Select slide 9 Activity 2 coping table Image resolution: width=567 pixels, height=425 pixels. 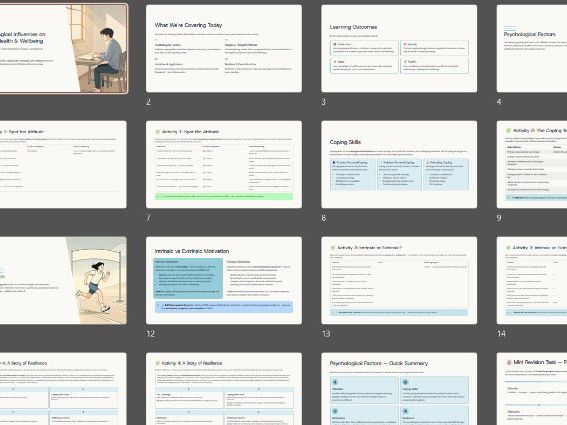point(532,165)
